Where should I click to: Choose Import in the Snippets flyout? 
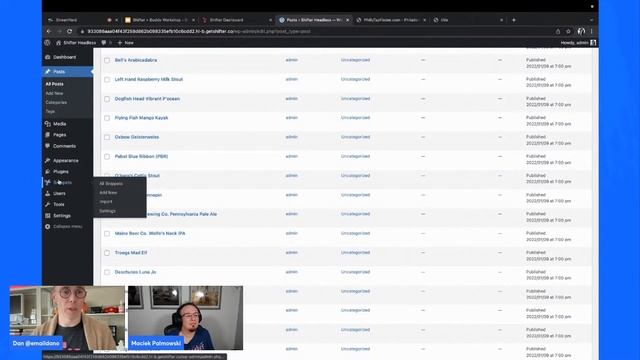tap(106, 202)
